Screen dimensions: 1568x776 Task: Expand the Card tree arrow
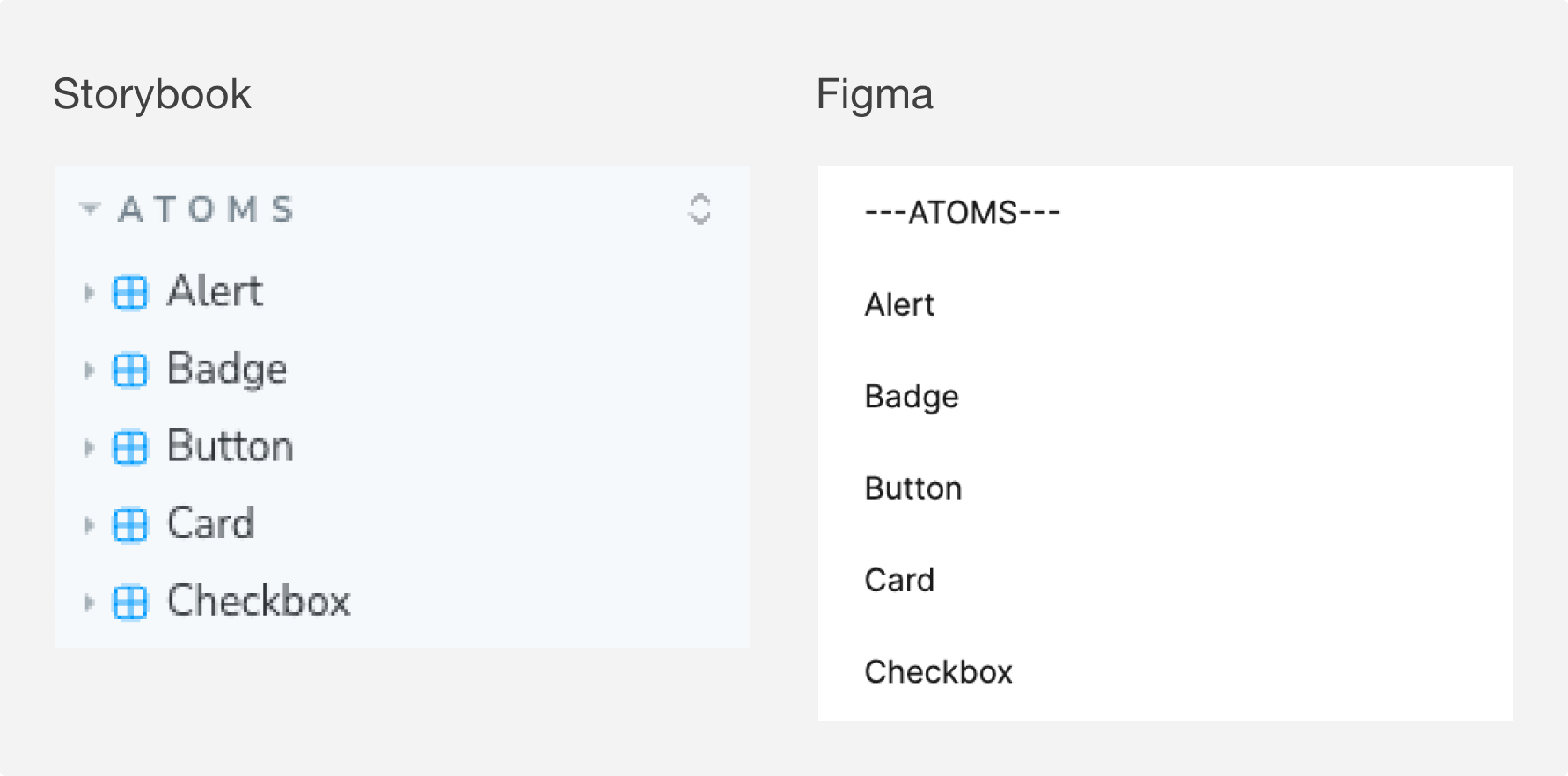click(89, 525)
